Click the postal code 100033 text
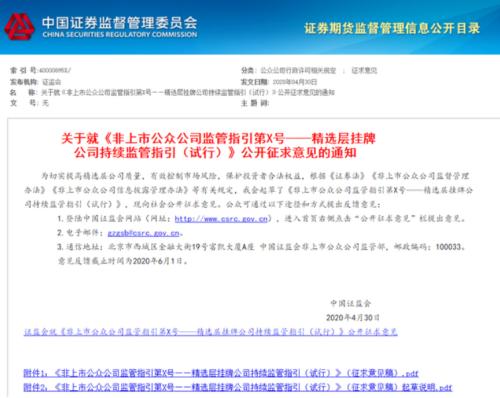Viewport: 500px width, 398px height. (449, 247)
